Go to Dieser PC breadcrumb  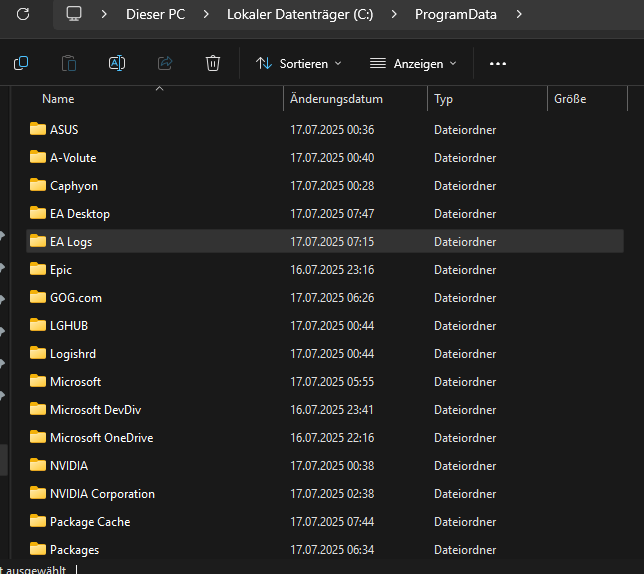coord(155,14)
